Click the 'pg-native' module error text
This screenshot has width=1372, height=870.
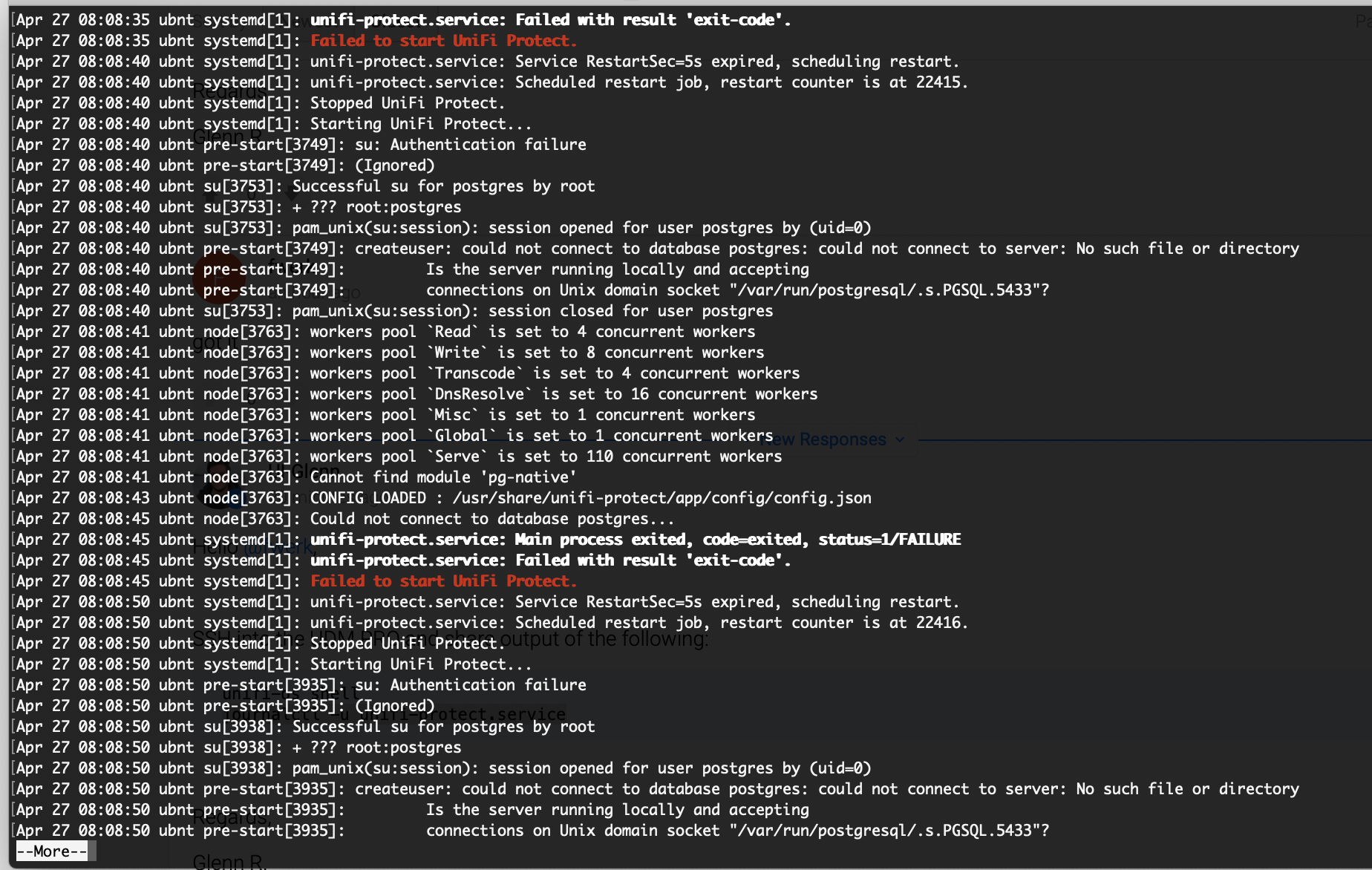442,477
